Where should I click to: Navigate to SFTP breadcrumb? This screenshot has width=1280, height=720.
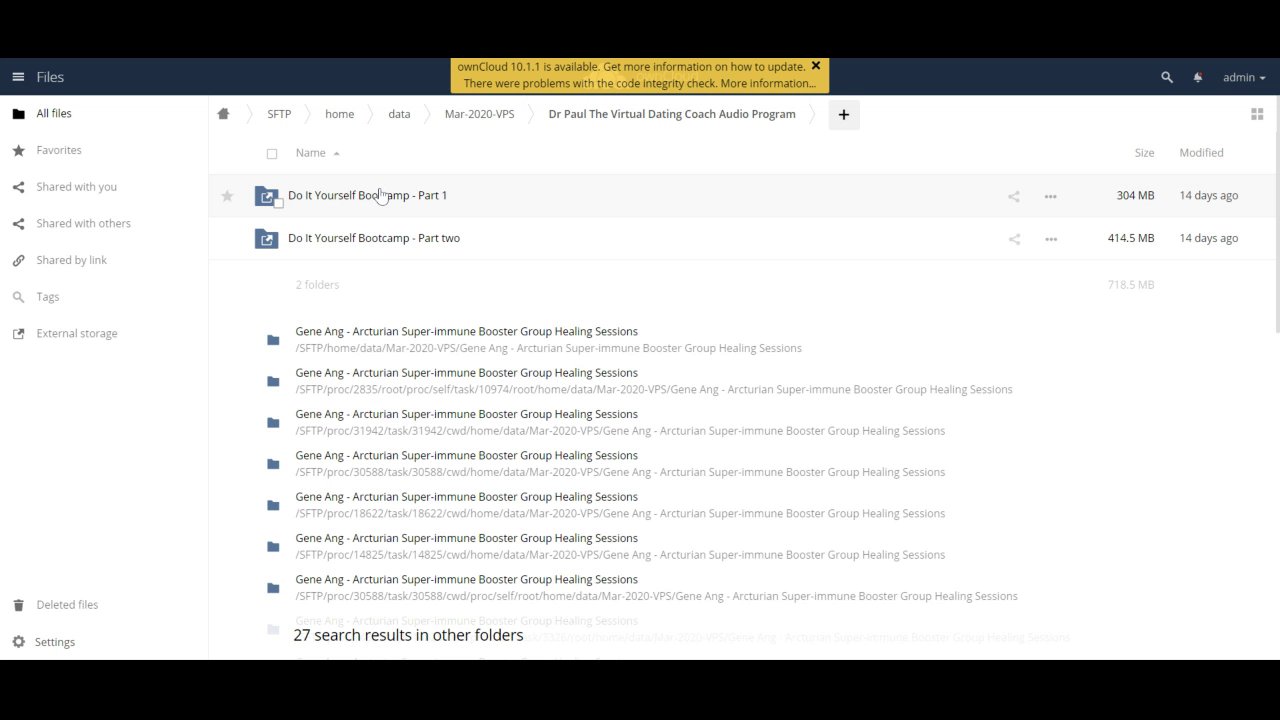279,114
